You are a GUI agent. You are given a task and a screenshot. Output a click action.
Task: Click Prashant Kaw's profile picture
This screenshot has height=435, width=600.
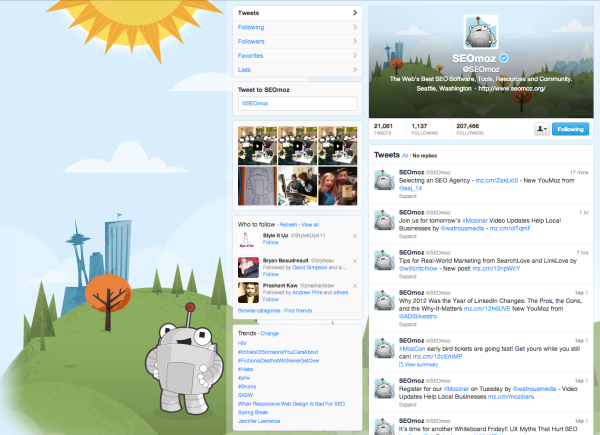tap(247, 291)
